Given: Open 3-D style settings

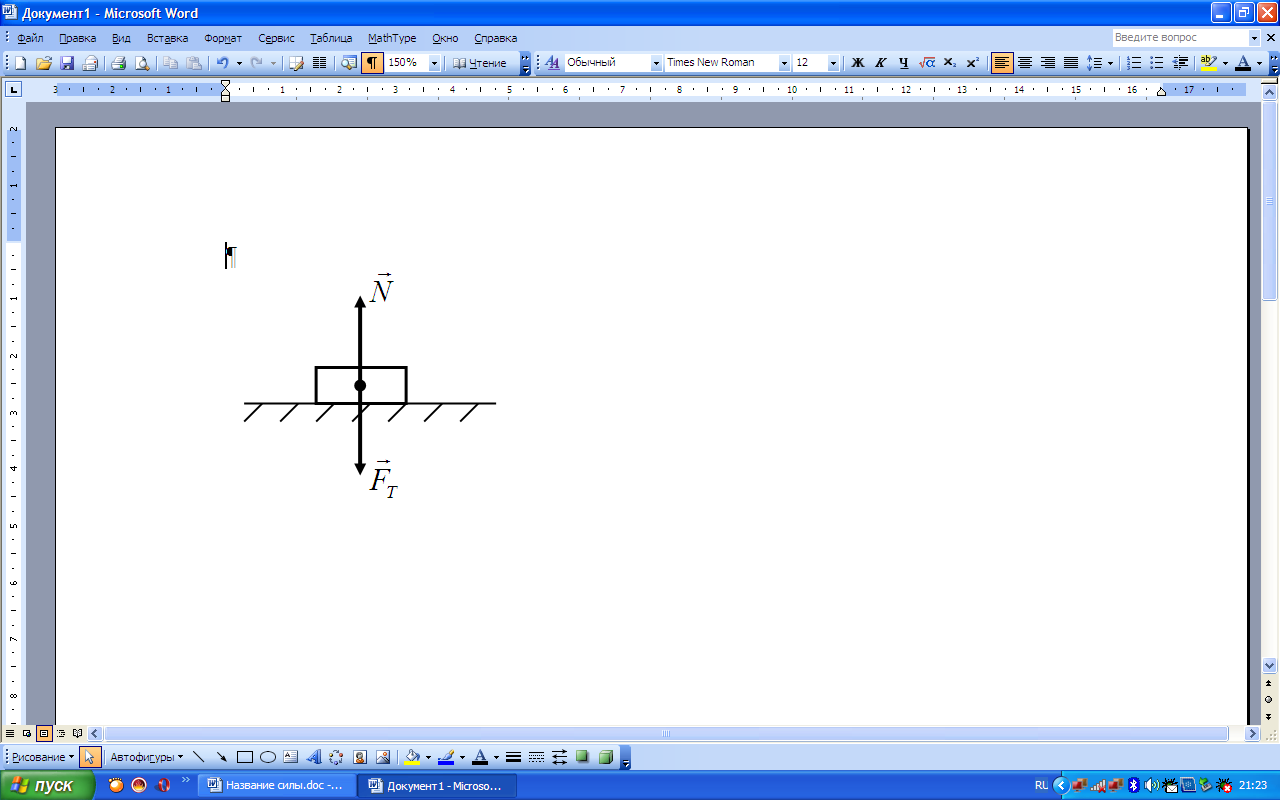Looking at the screenshot, I should click(x=605, y=757).
